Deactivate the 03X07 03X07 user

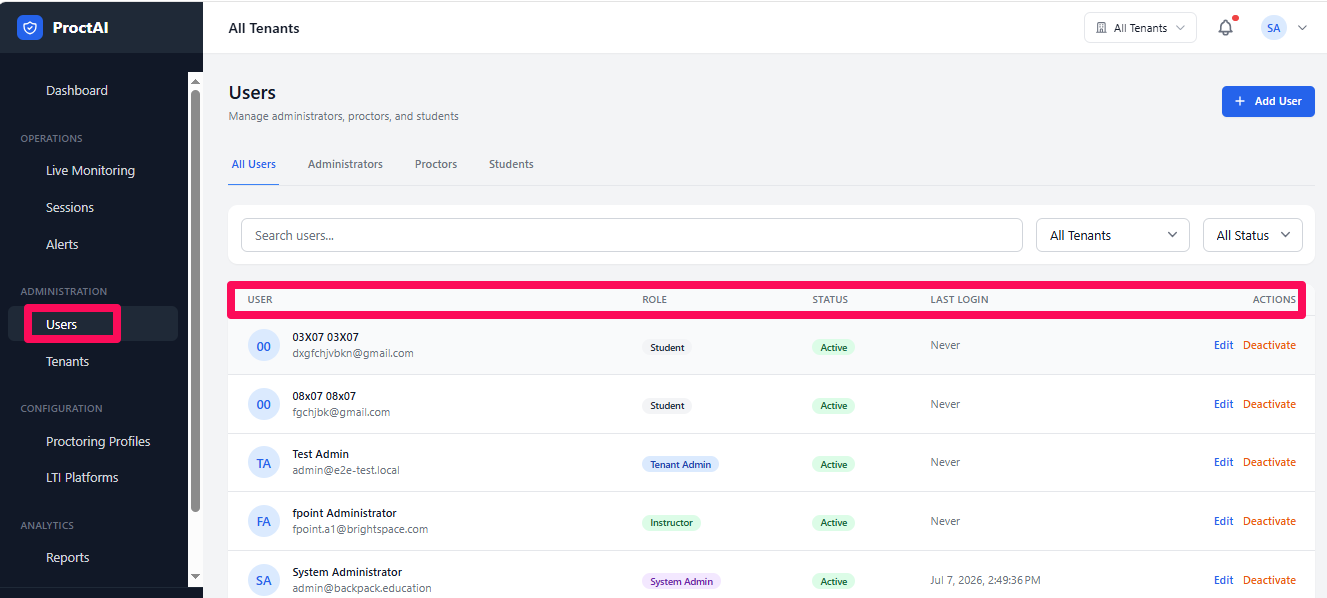click(x=1269, y=345)
